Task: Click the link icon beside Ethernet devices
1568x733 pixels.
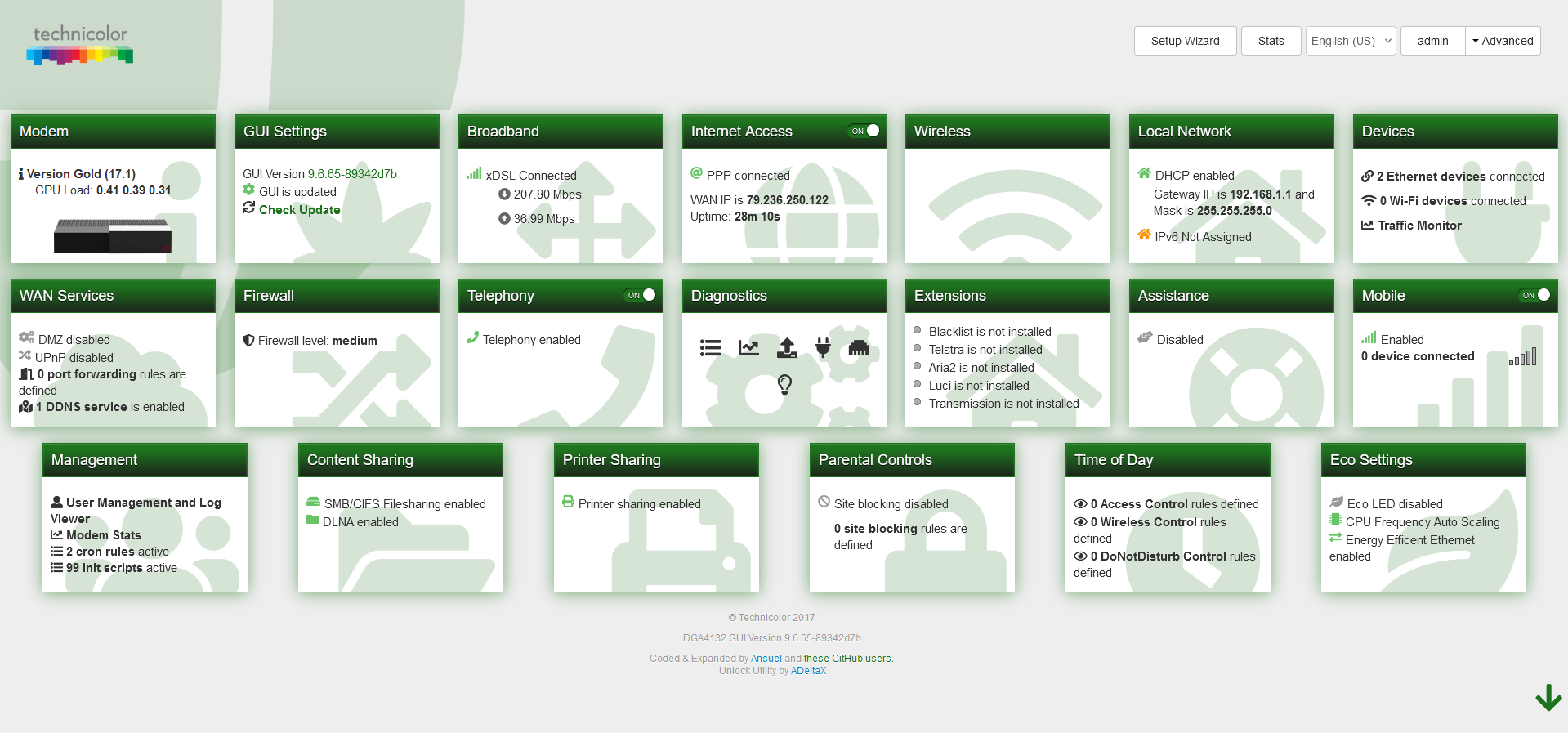Action: (x=1367, y=176)
